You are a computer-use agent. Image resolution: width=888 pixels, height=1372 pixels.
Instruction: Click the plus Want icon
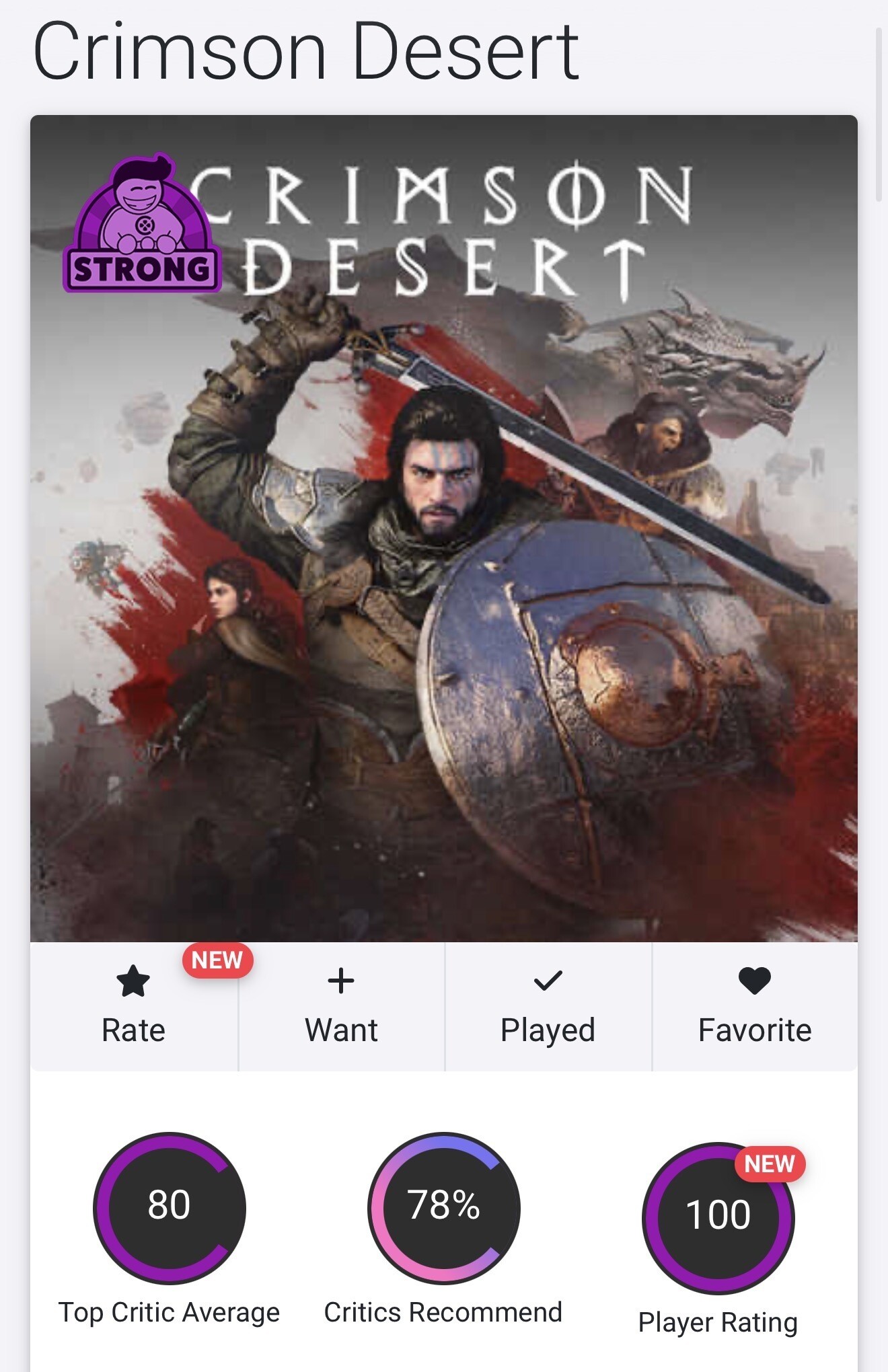click(341, 981)
